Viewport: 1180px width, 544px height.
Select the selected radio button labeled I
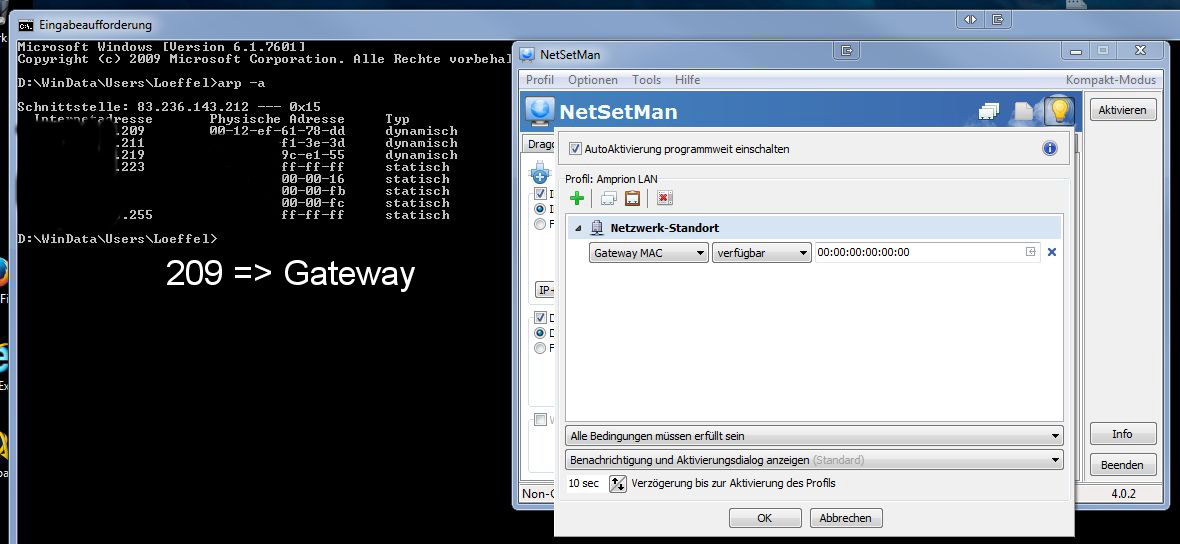(x=540, y=208)
